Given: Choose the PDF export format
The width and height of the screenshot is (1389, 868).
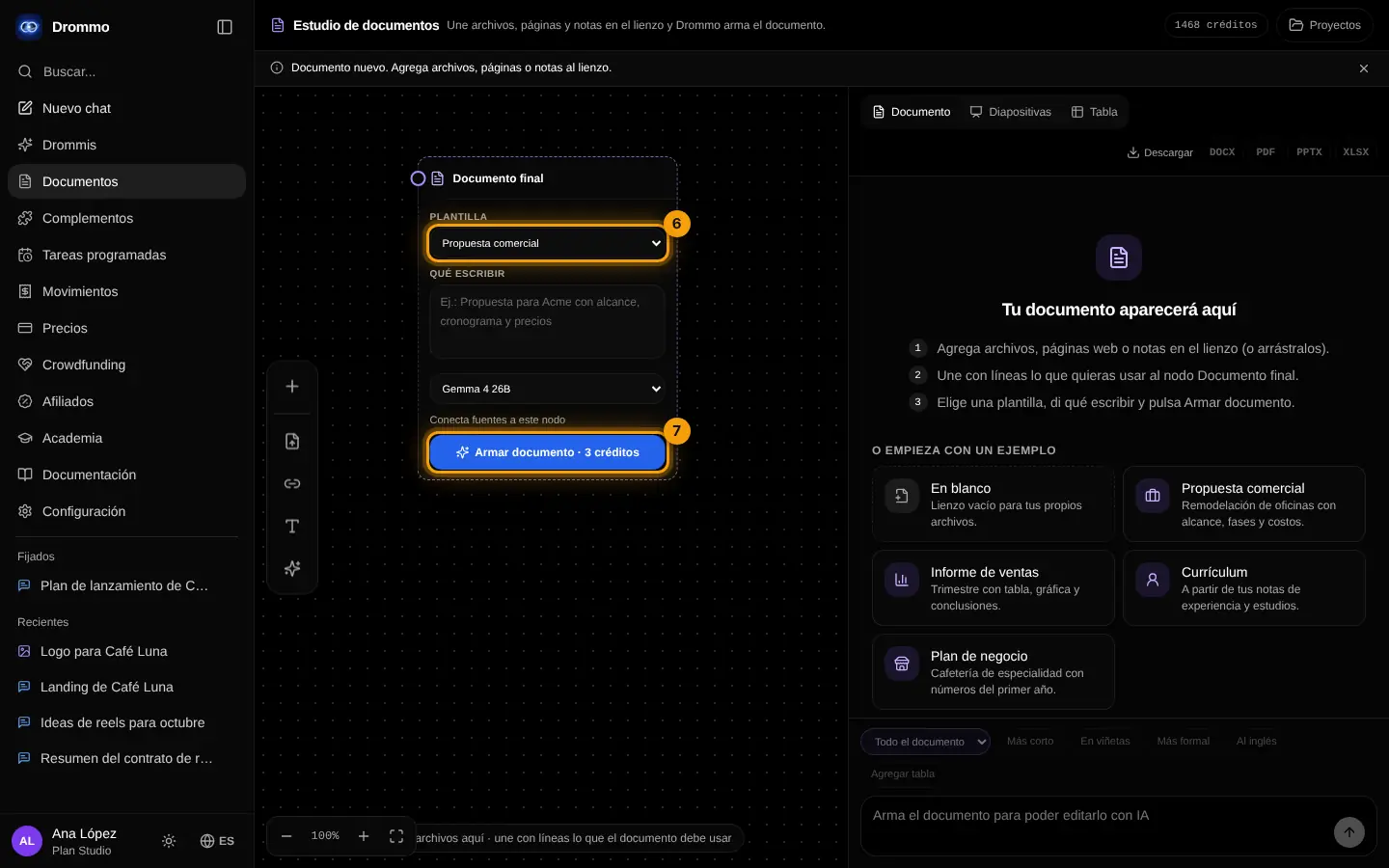Looking at the screenshot, I should tap(1266, 152).
